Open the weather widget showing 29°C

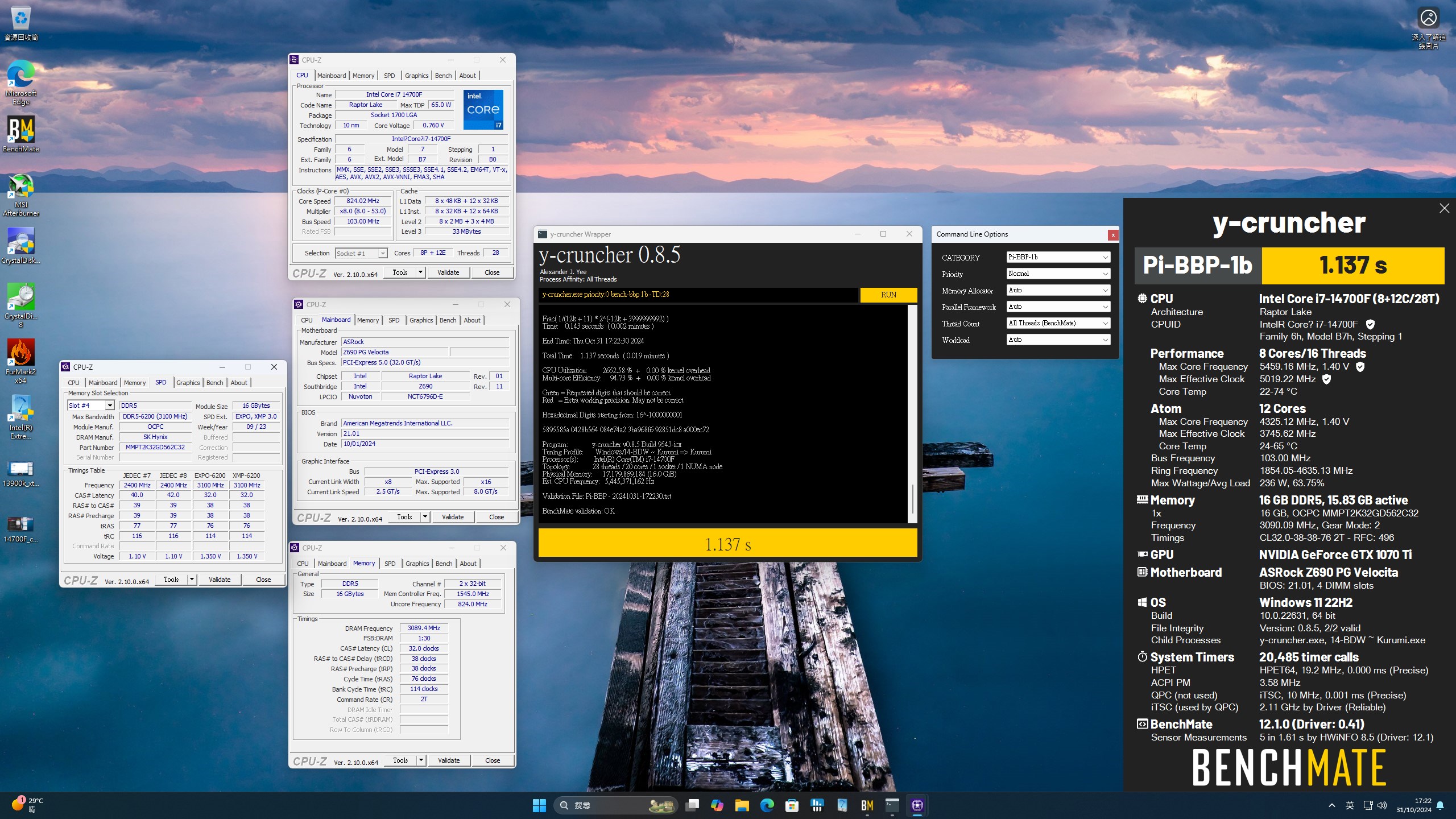27,805
